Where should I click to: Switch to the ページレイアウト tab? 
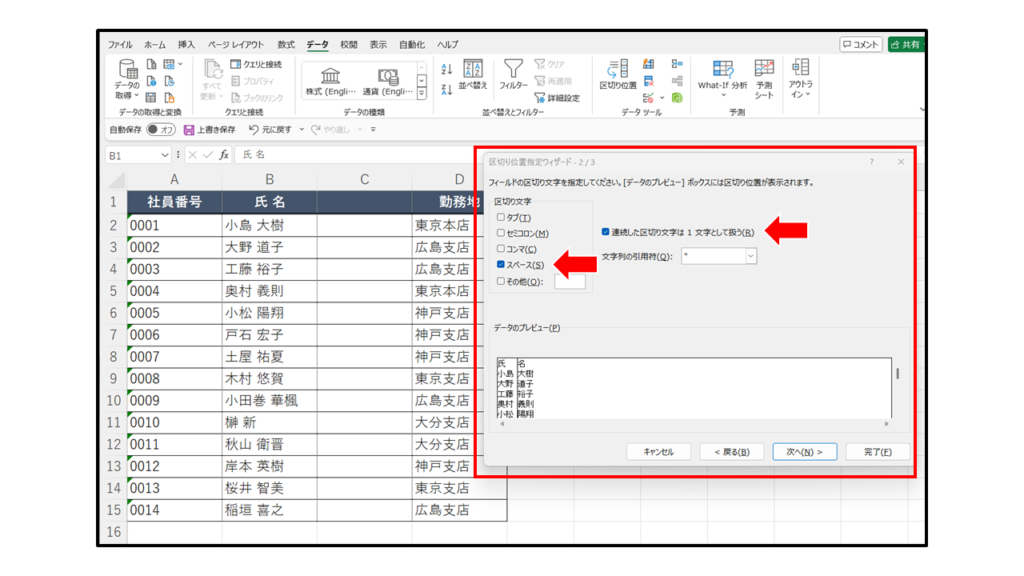point(236,44)
